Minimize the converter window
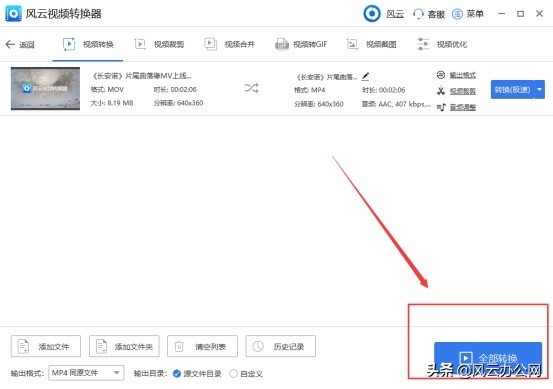Image resolution: width=553 pixels, height=389 pixels. [502, 14]
